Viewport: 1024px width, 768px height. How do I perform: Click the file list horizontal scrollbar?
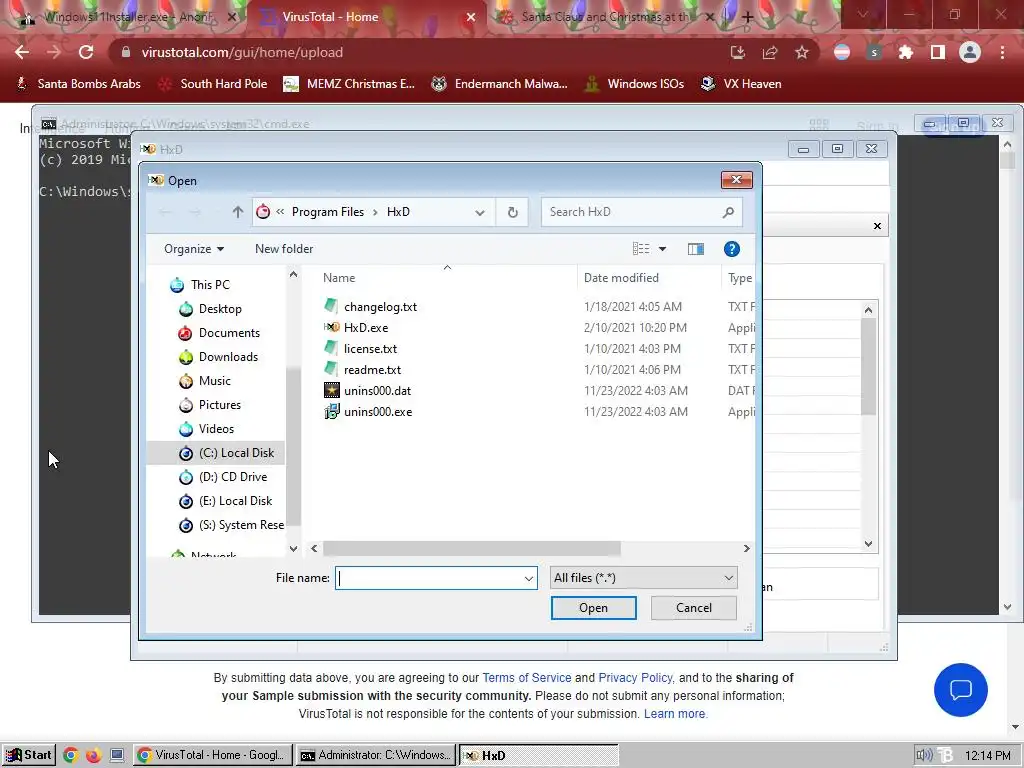[472, 549]
